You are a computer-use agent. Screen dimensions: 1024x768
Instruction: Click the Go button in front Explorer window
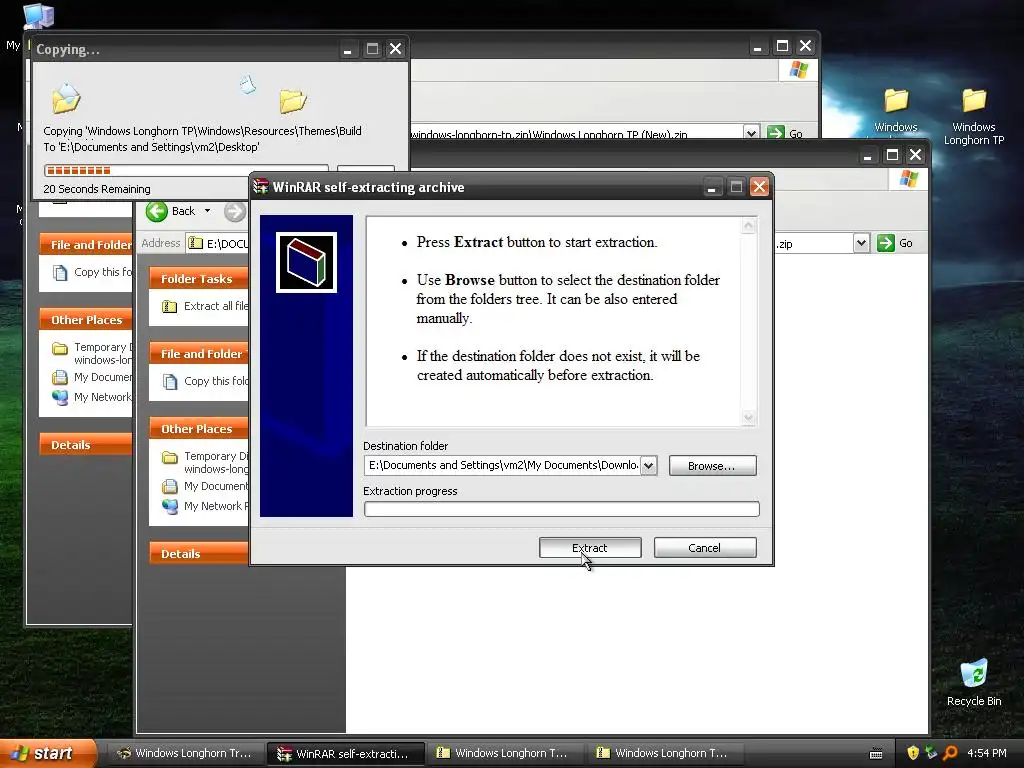[895, 243]
